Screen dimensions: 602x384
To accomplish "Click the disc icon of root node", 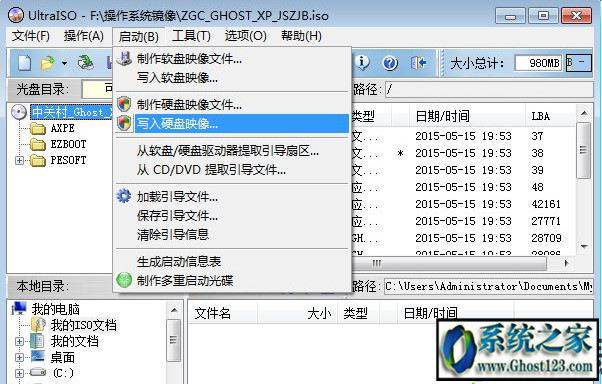I will coord(19,113).
